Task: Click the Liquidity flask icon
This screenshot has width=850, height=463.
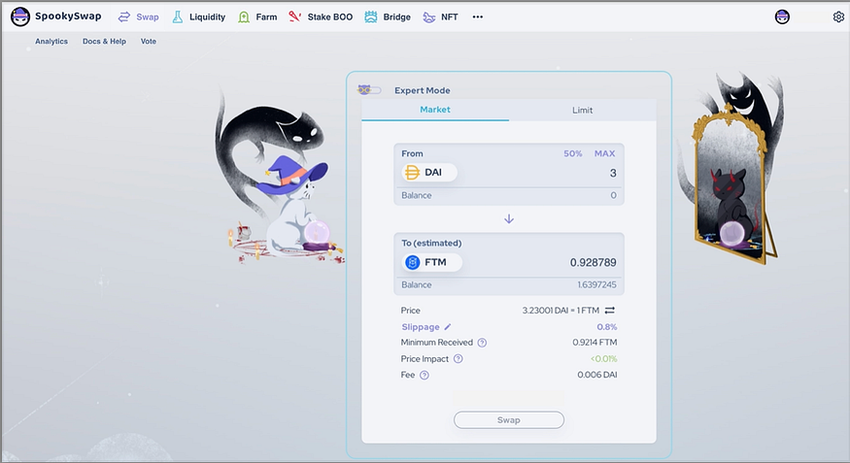Action: [x=177, y=17]
